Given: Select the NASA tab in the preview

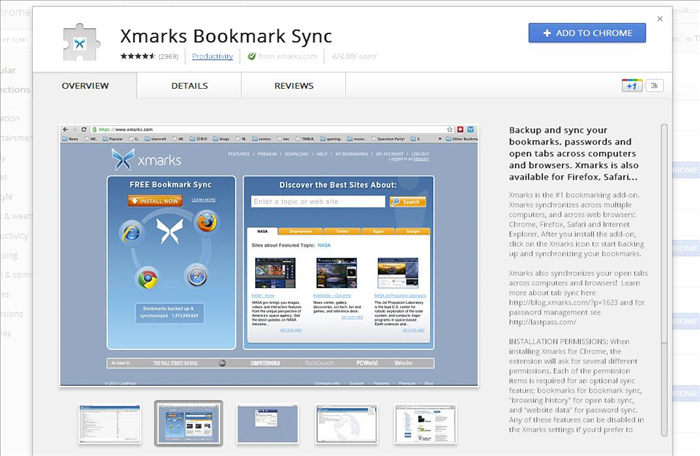Looking at the screenshot, I should (262, 231).
